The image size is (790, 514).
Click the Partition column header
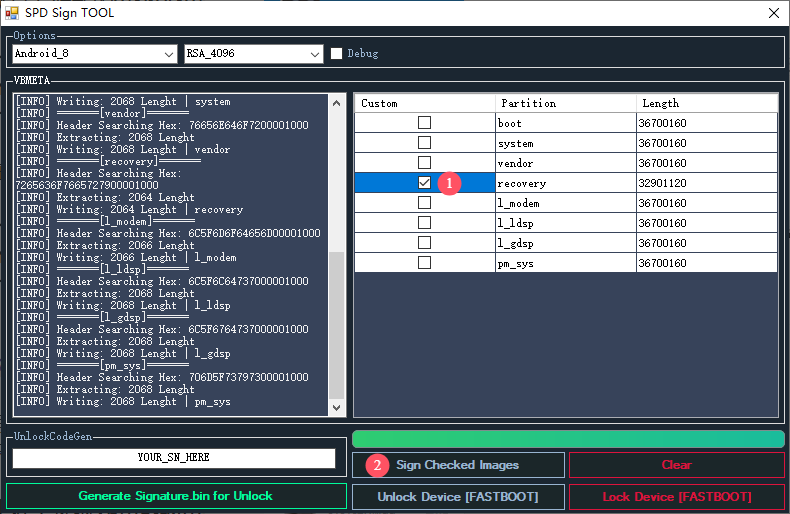(x=565, y=103)
